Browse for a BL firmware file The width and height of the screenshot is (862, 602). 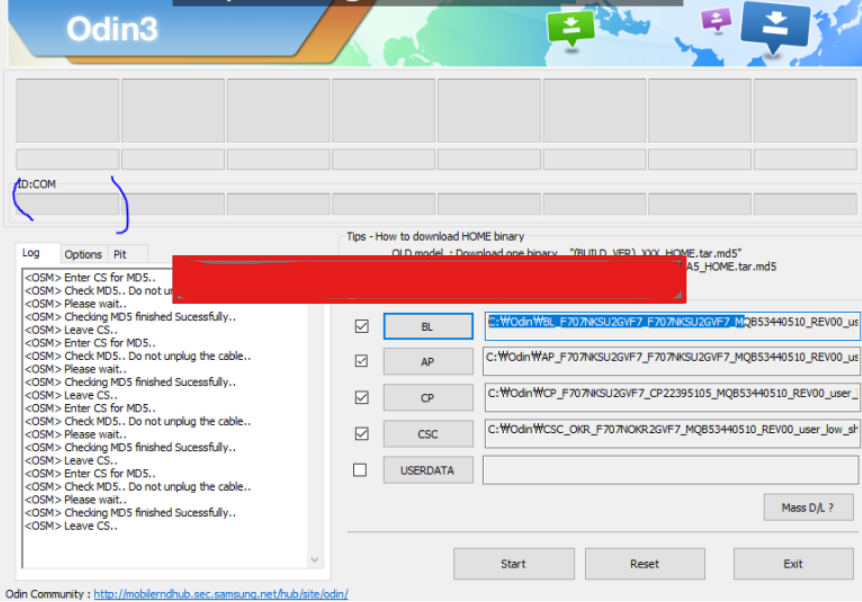tap(428, 327)
